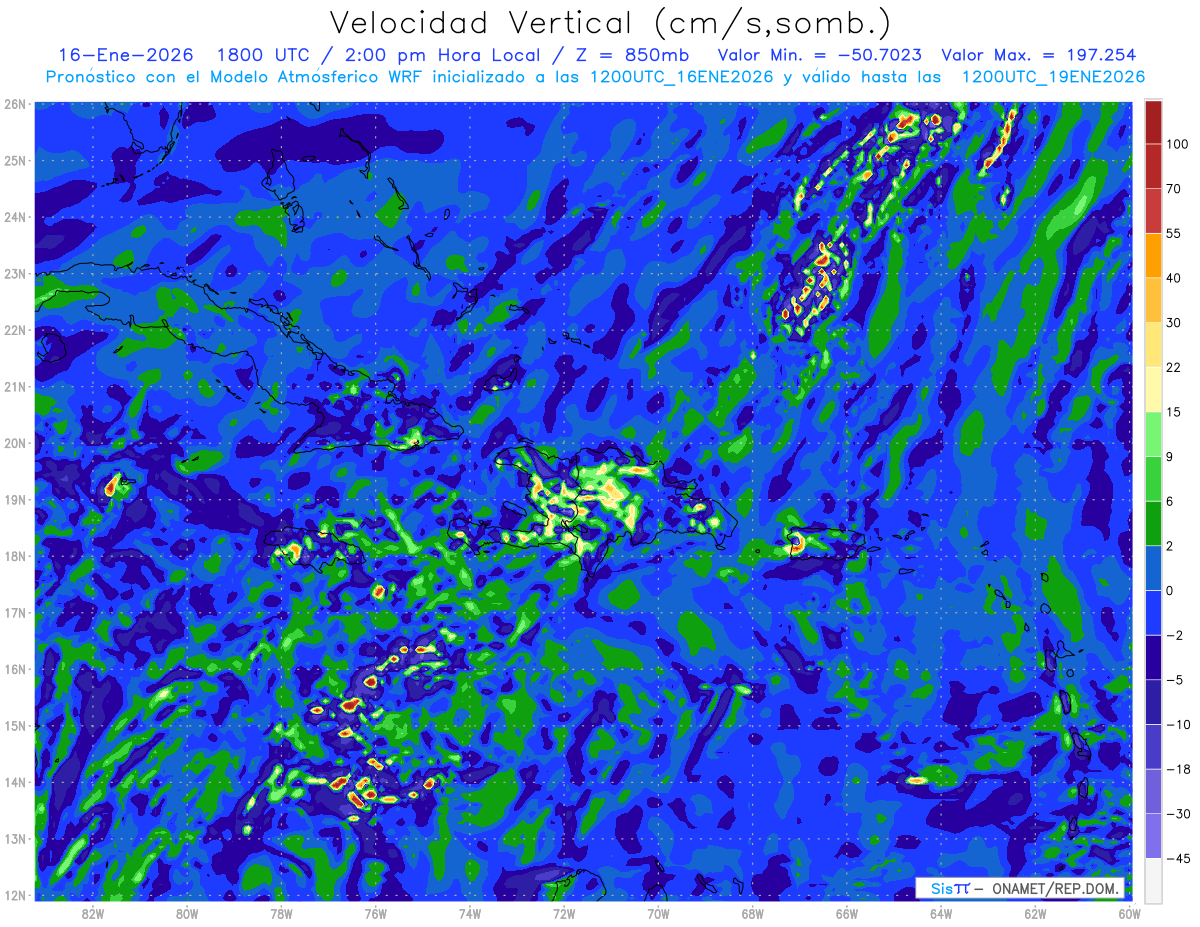
Task: Click the pale yellow swatch between 15 and 22
Action: pyautogui.click(x=1153, y=388)
